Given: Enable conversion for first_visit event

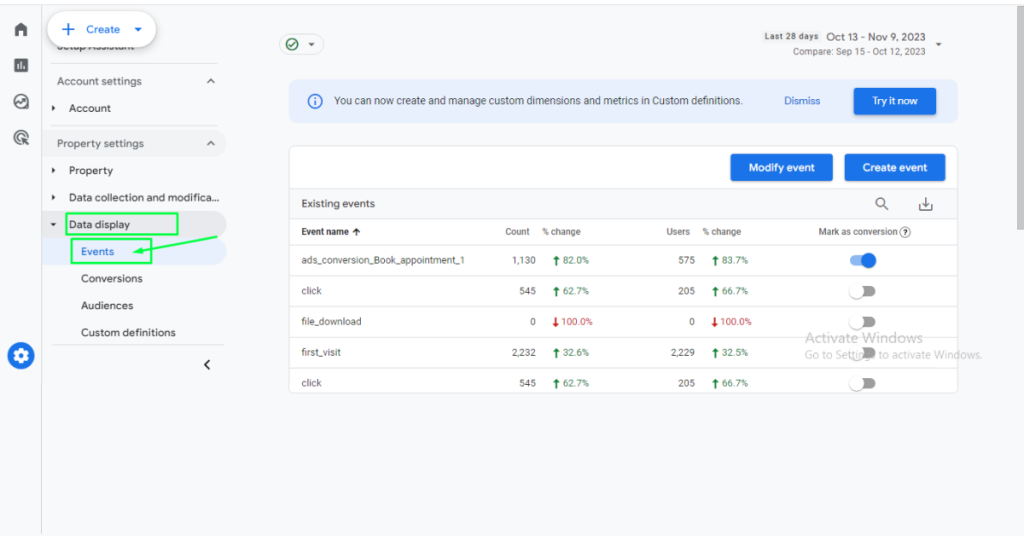Looking at the screenshot, I should coord(862,353).
